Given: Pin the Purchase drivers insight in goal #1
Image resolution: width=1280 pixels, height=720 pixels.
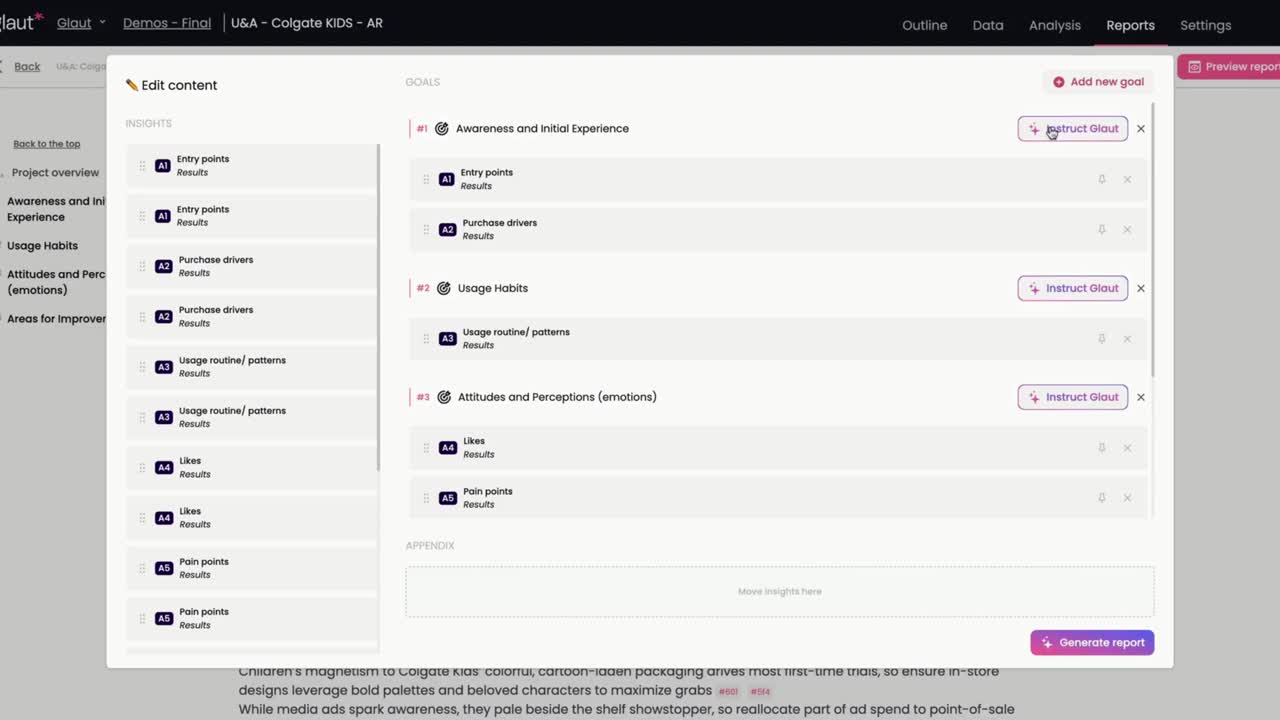Looking at the screenshot, I should coord(1102,229).
